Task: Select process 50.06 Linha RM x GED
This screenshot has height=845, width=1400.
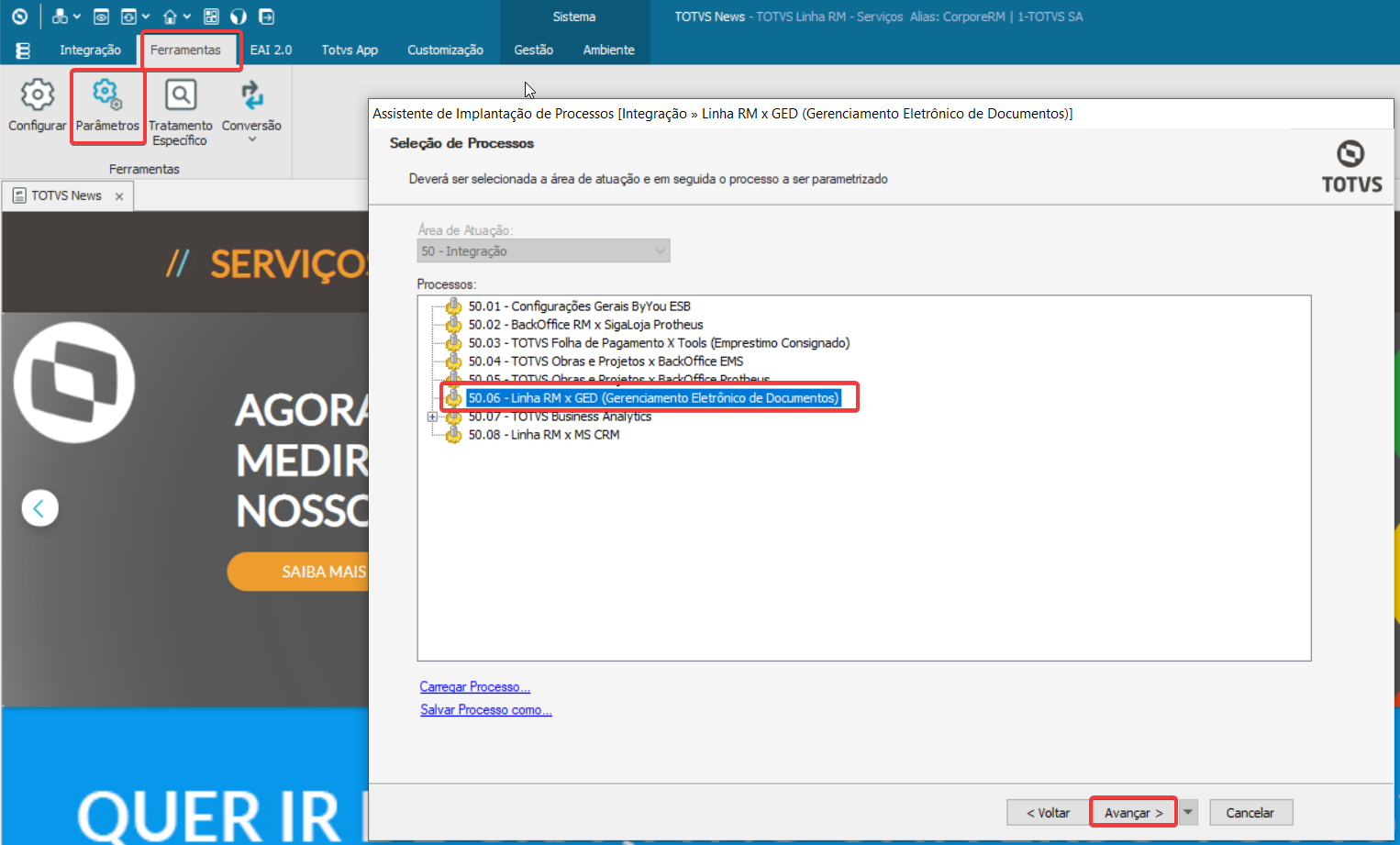Action: [x=653, y=398]
